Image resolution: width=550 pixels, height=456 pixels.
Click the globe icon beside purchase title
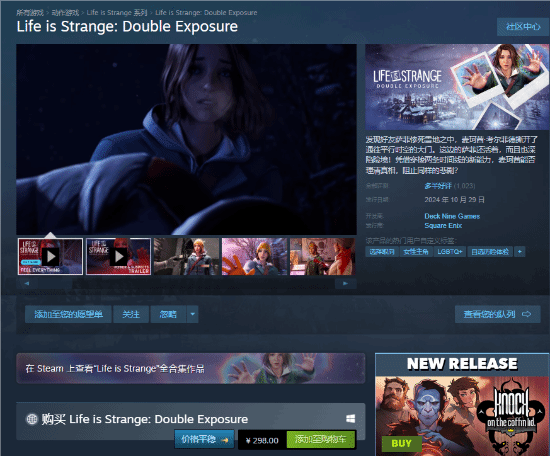[32, 419]
